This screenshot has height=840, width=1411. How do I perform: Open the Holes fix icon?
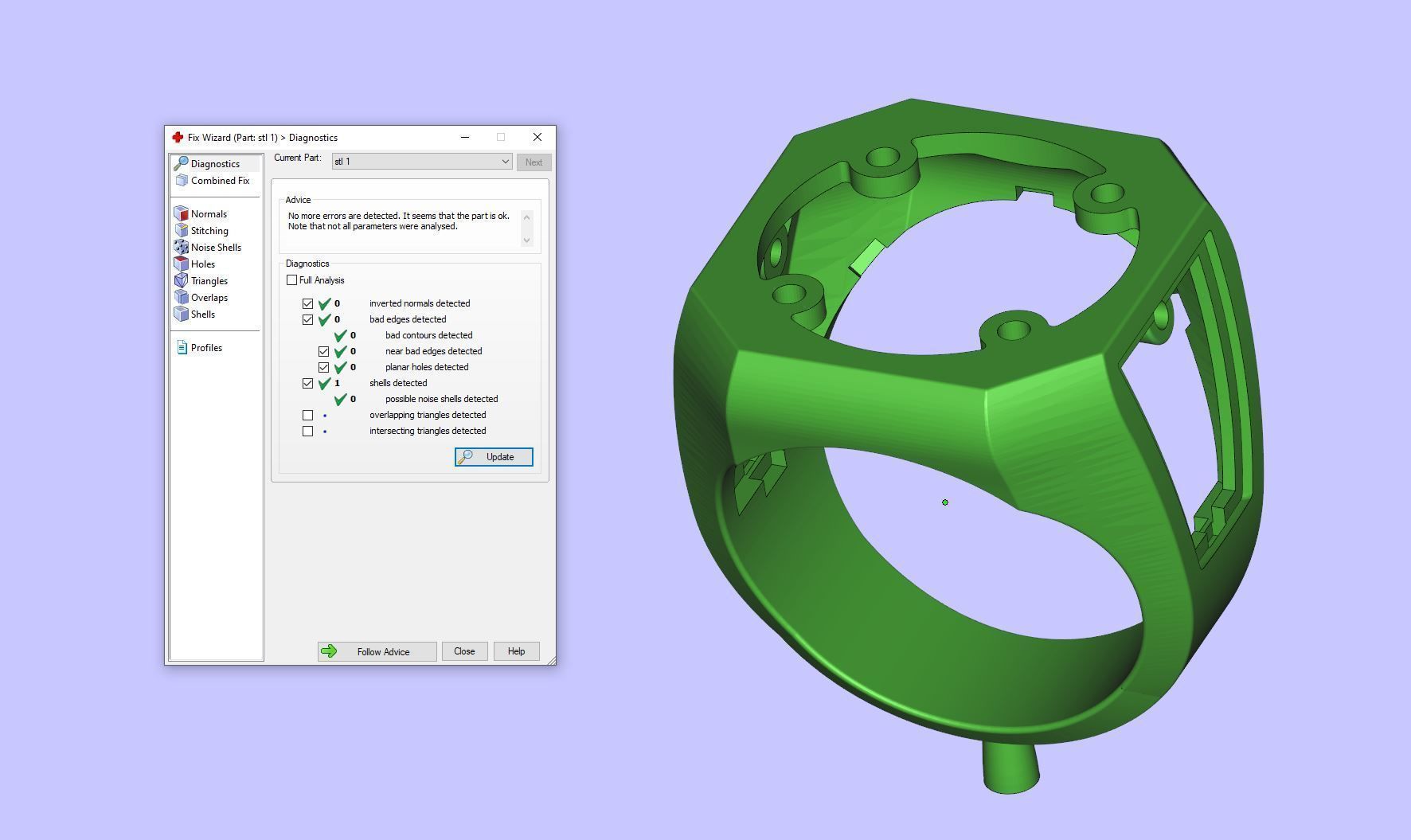(x=182, y=264)
